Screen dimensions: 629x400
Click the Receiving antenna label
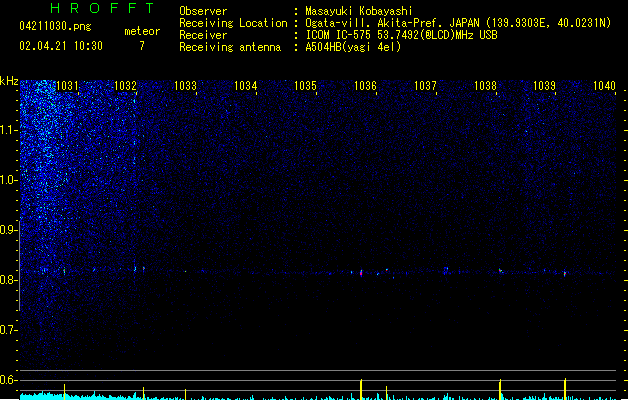(230, 47)
